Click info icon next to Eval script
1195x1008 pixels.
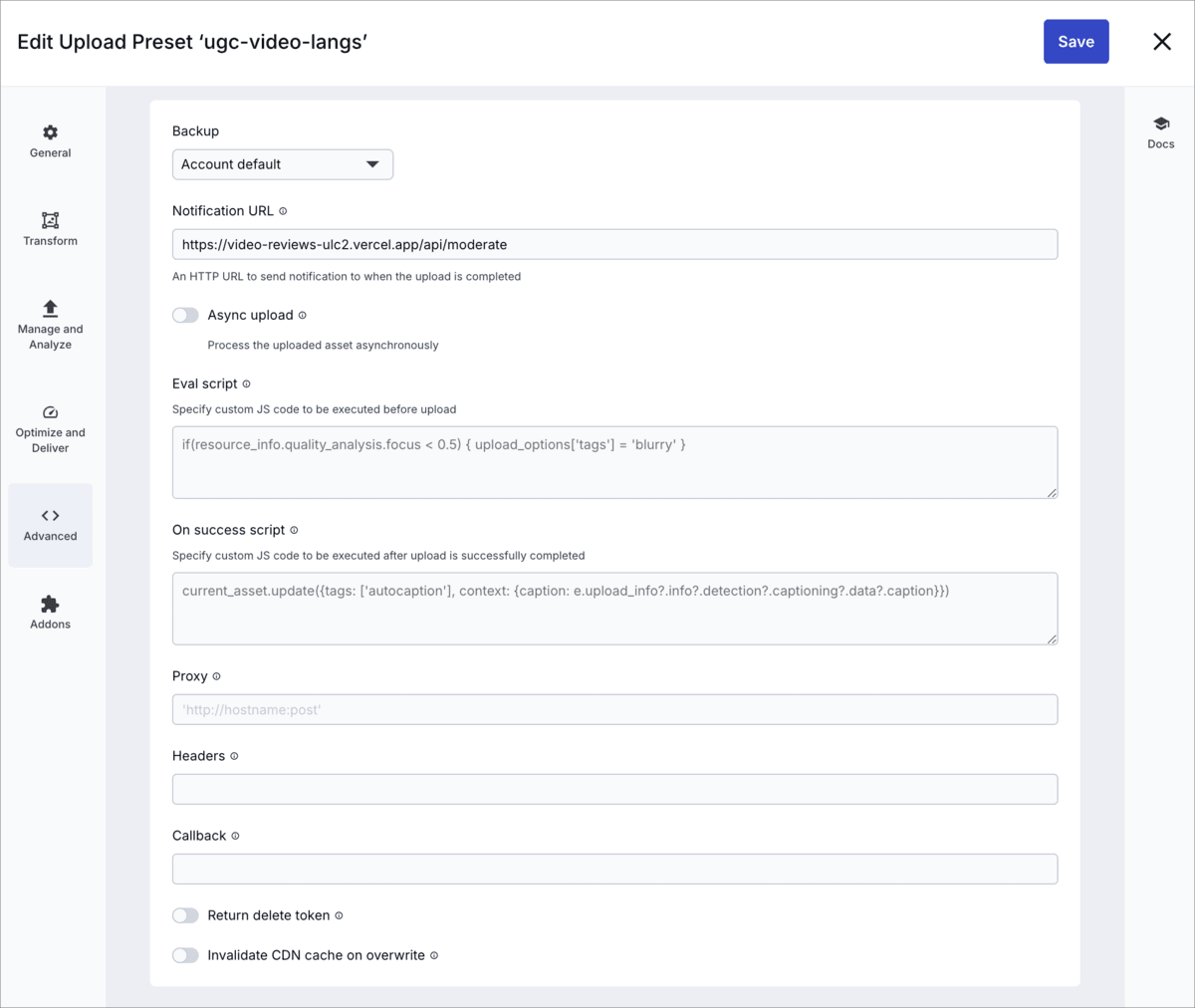click(x=247, y=384)
